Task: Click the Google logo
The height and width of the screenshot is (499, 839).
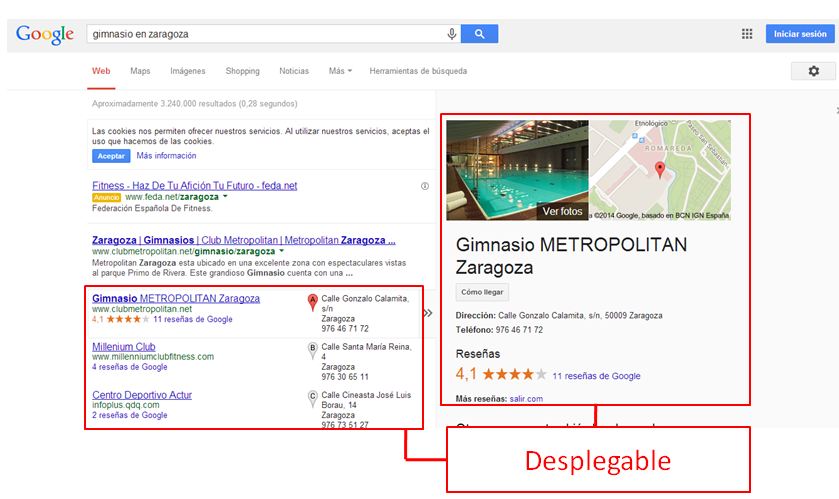Action: (x=45, y=34)
